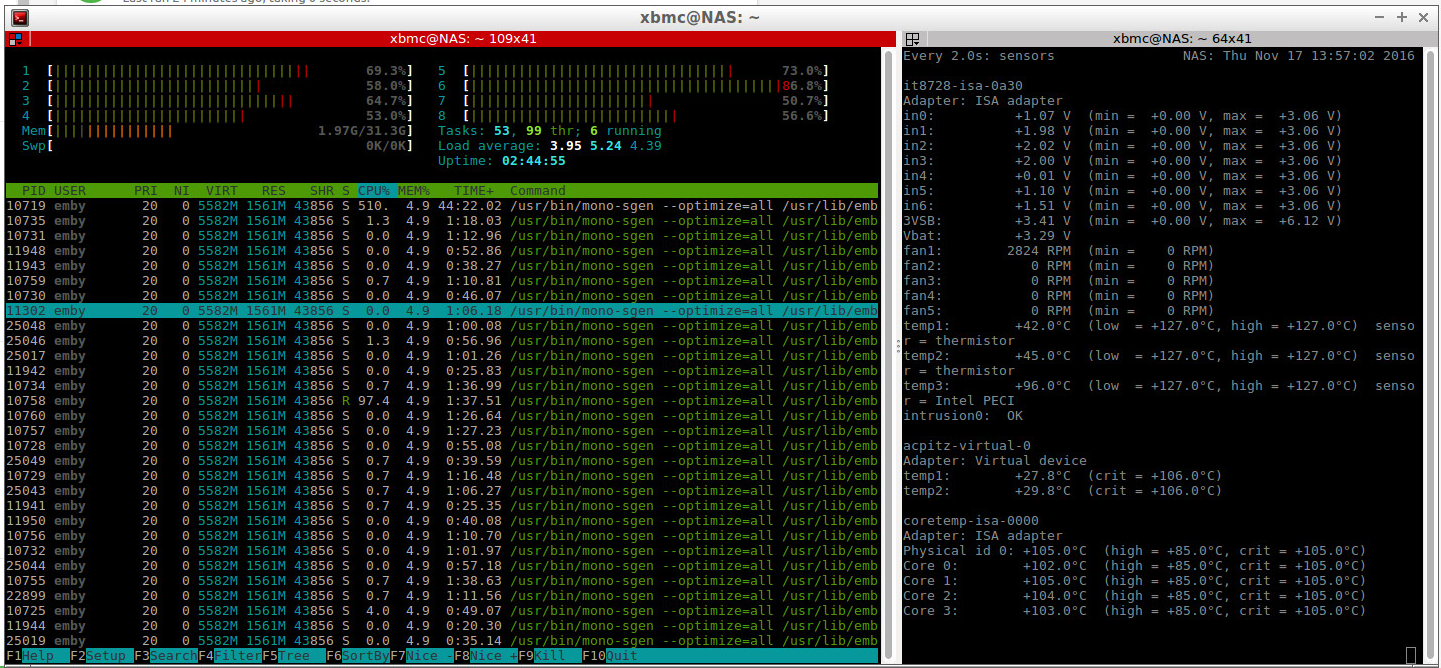Click the Core 3 +103.0°C reading
This screenshot has height=668, width=1441.
pyautogui.click(x=1135, y=611)
